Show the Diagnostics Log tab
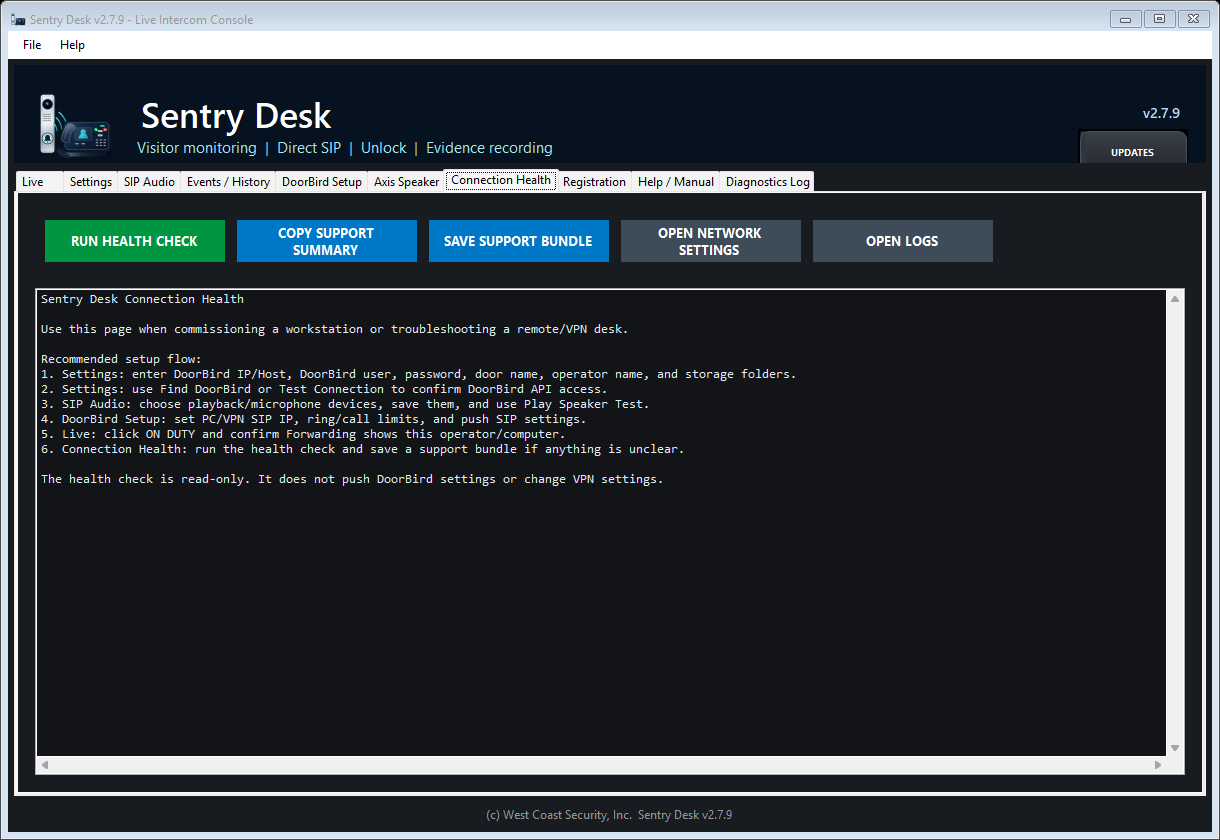This screenshot has width=1220, height=840. [x=768, y=182]
